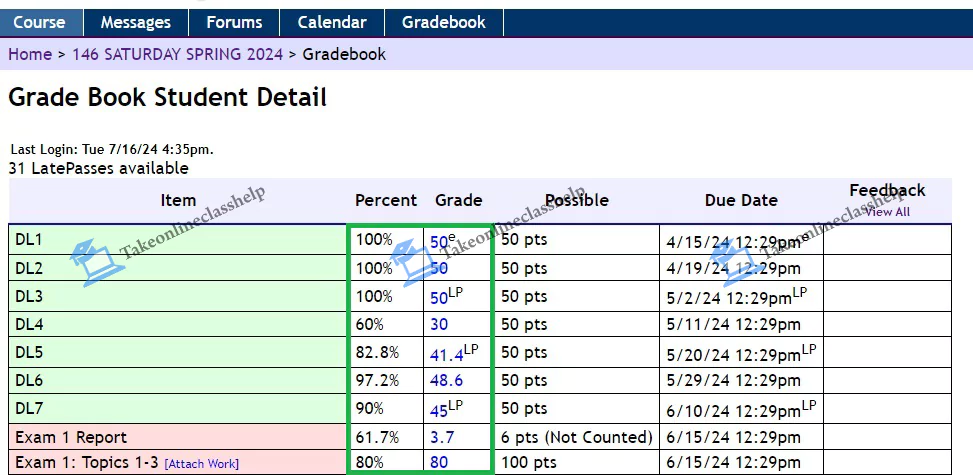
Task: Click the 31 LatePasses available text
Action: [x=99, y=168]
